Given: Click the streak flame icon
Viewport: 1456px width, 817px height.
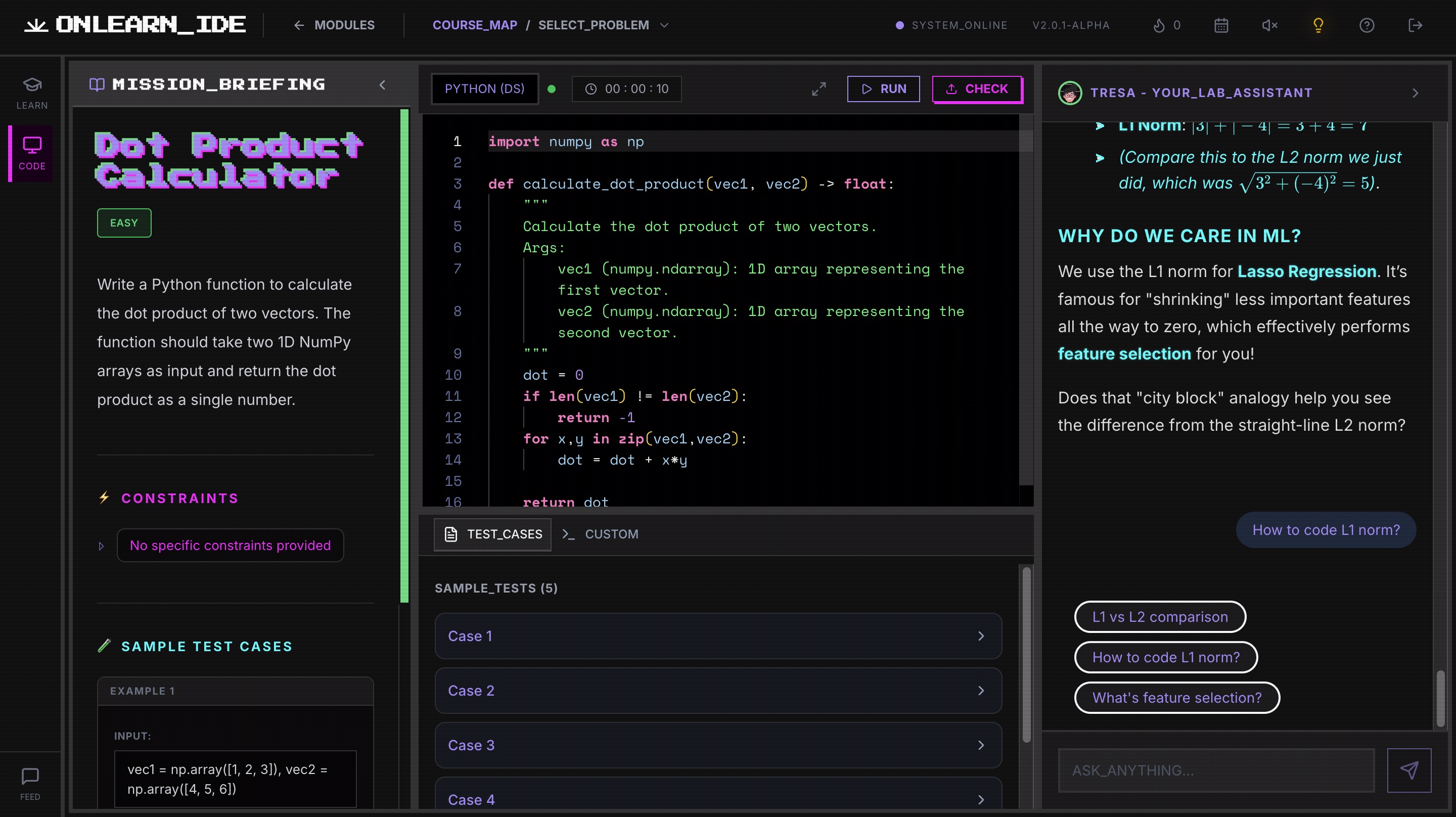Looking at the screenshot, I should (1159, 25).
